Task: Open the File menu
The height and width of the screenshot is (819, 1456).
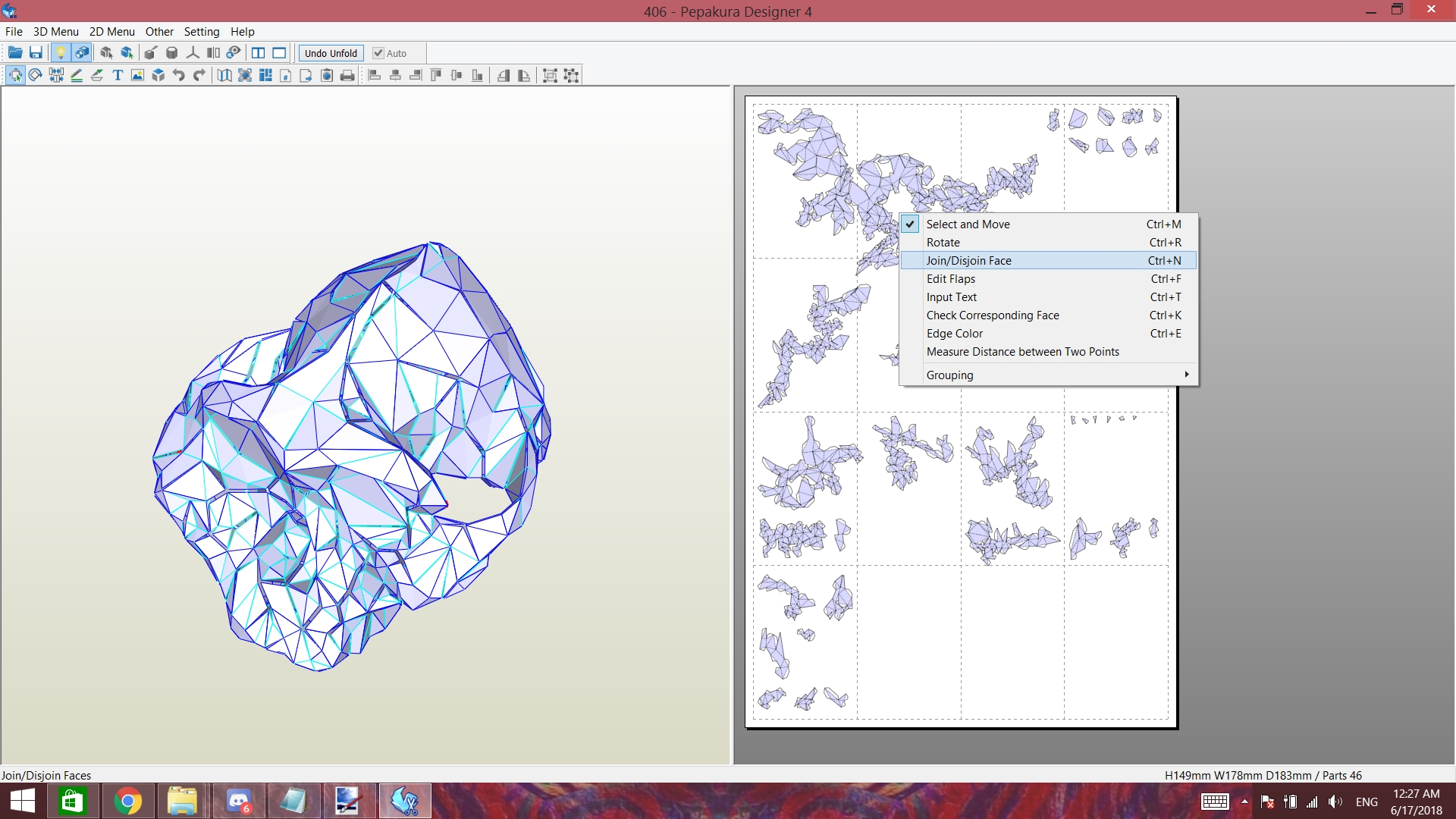Action: [x=14, y=31]
